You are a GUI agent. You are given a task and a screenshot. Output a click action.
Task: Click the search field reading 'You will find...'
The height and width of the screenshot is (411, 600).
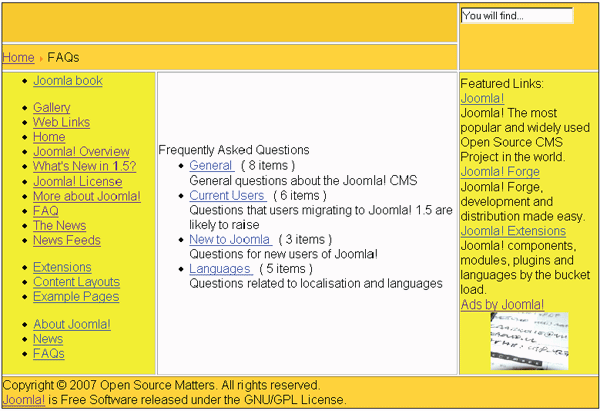pyautogui.click(x=517, y=16)
